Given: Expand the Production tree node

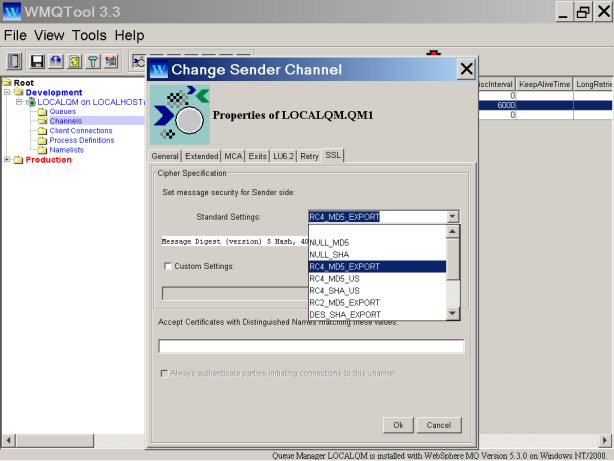Looking at the screenshot, I should pyautogui.click(x=7, y=159).
